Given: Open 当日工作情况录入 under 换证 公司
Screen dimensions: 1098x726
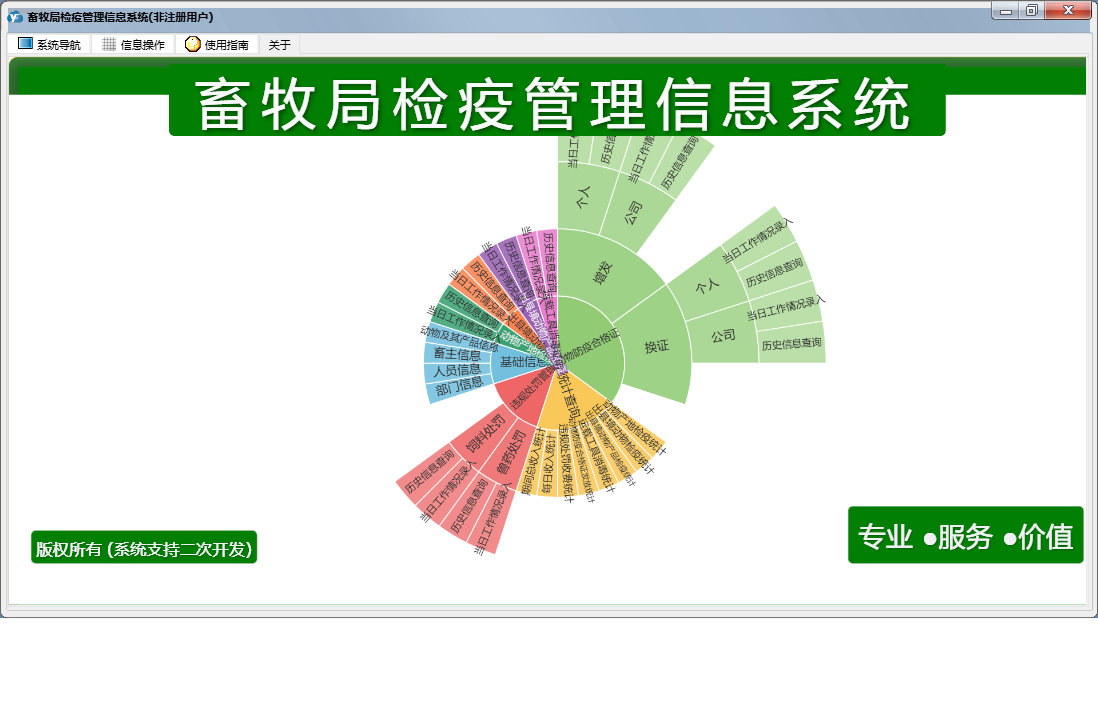Looking at the screenshot, I should pyautogui.click(x=785, y=309).
